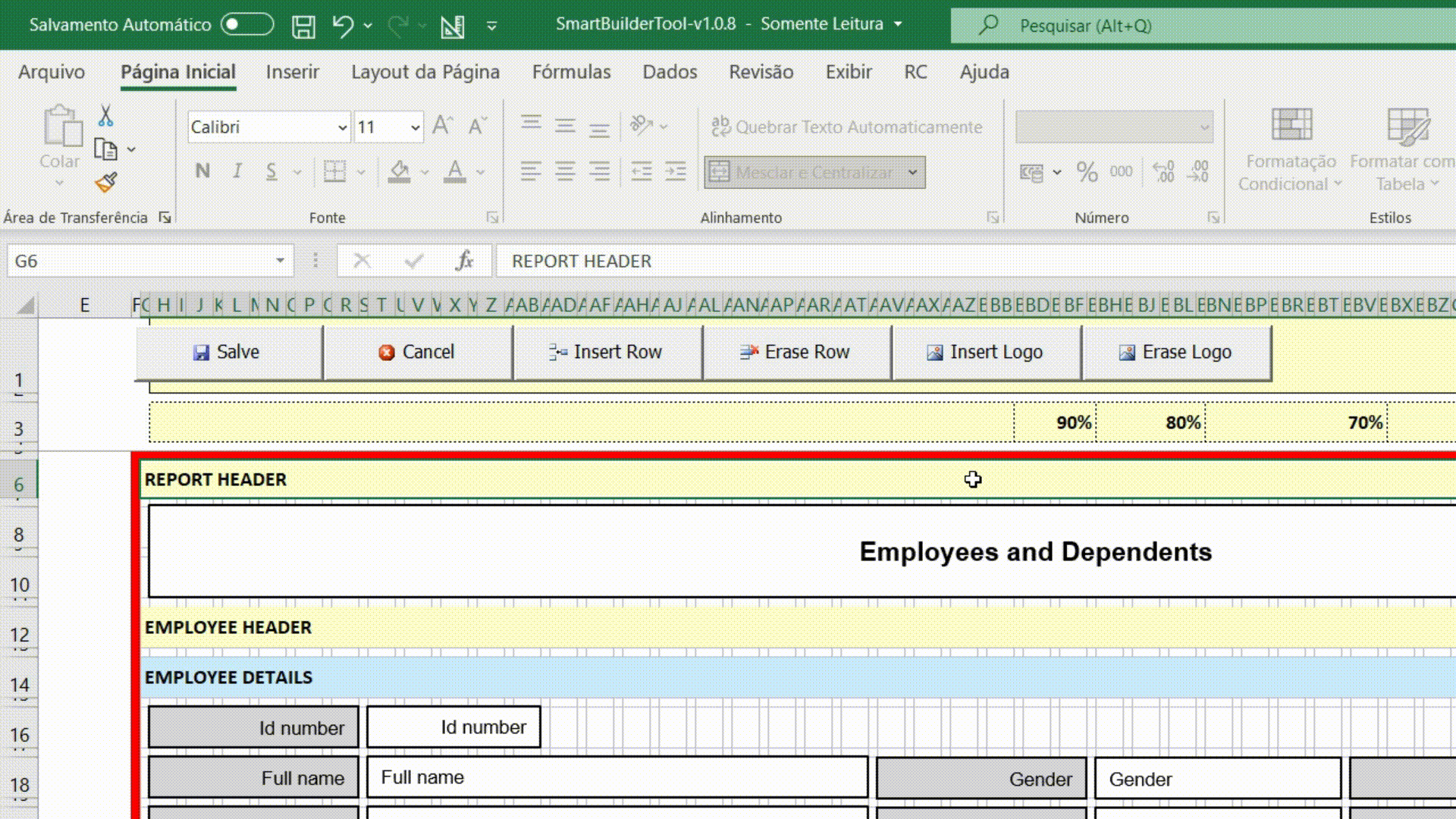The image size is (1456, 819).
Task: Toggle underline formatting (S)
Action: [271, 171]
